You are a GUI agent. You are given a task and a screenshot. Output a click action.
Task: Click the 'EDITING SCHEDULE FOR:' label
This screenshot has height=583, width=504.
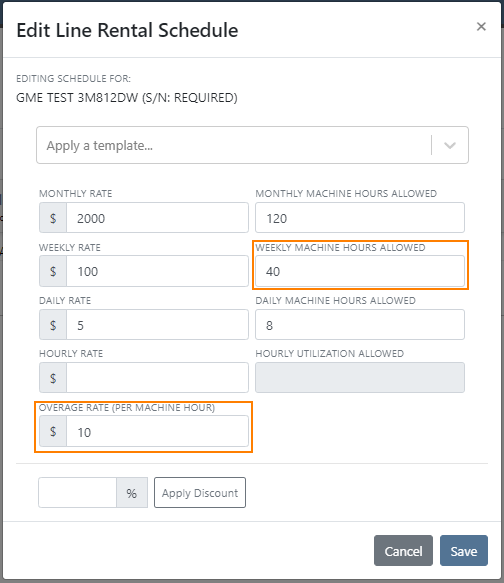[73, 78]
